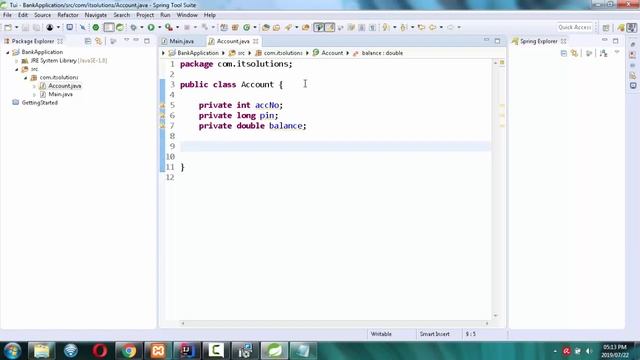
Task: Collapse All in Package Explorer
Action: pos(87,41)
